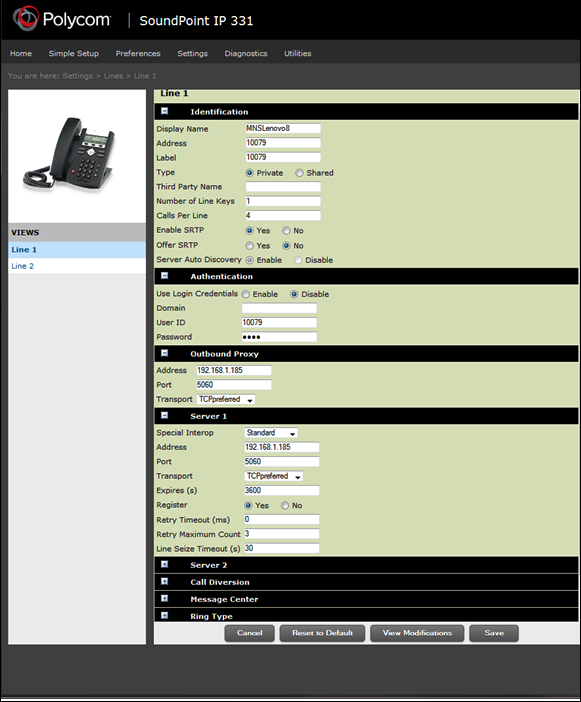Select Shared line type

(x=299, y=173)
